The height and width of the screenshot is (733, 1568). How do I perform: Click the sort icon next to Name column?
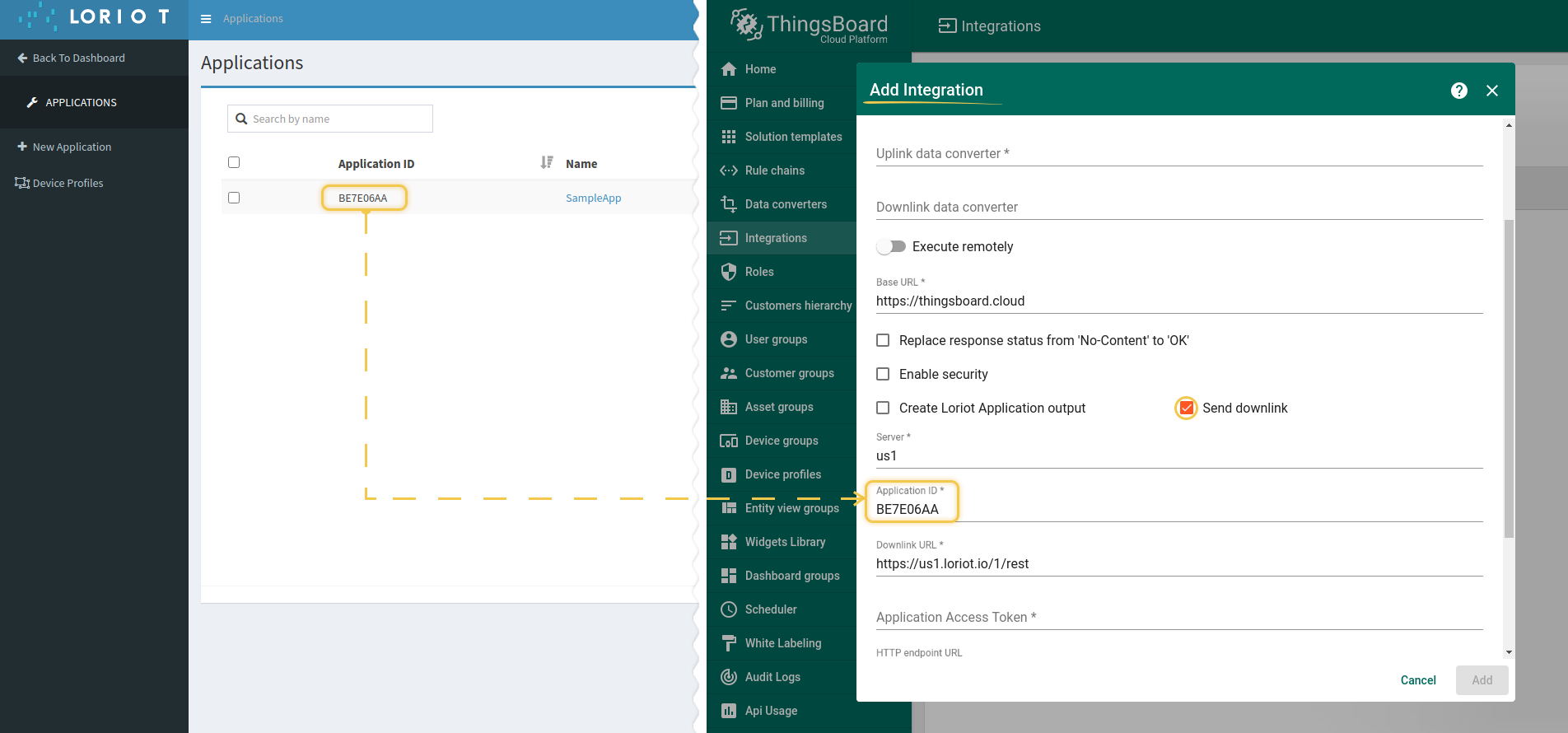pos(546,162)
